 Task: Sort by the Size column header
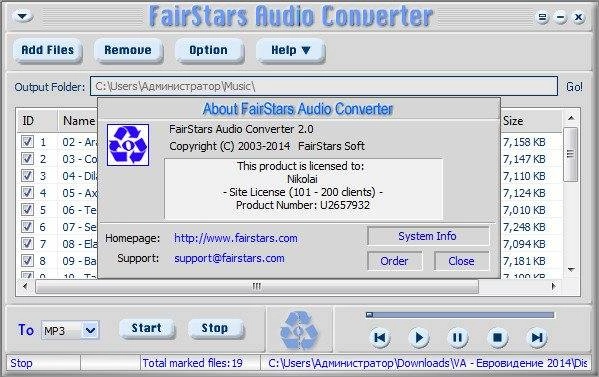(x=531, y=121)
